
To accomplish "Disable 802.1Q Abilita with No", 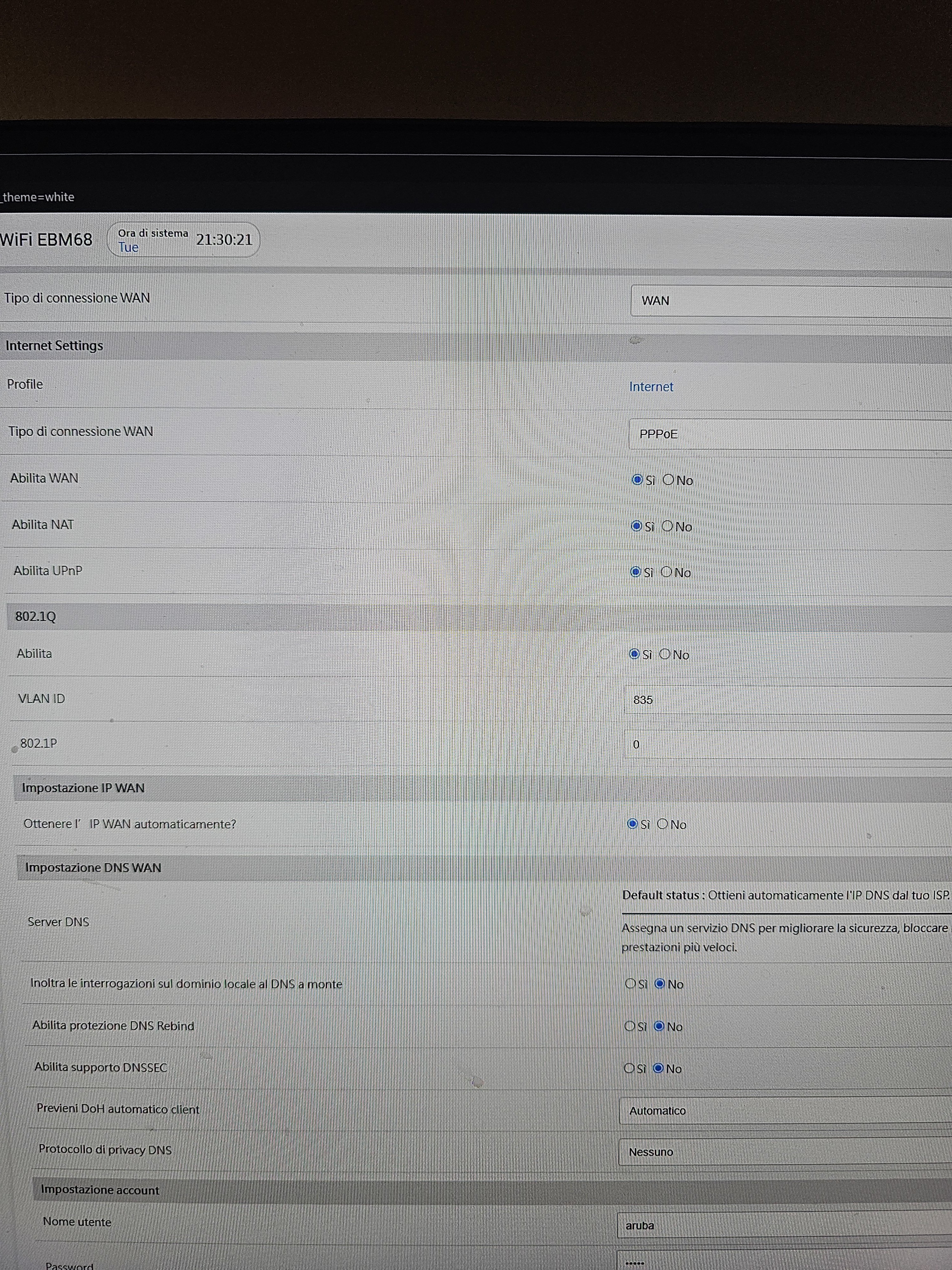I will click(665, 654).
